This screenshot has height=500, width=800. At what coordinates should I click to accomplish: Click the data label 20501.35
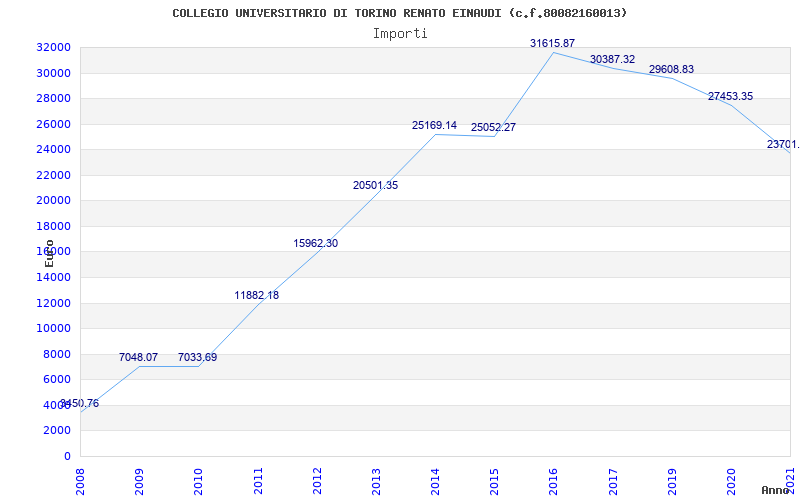coord(376,186)
